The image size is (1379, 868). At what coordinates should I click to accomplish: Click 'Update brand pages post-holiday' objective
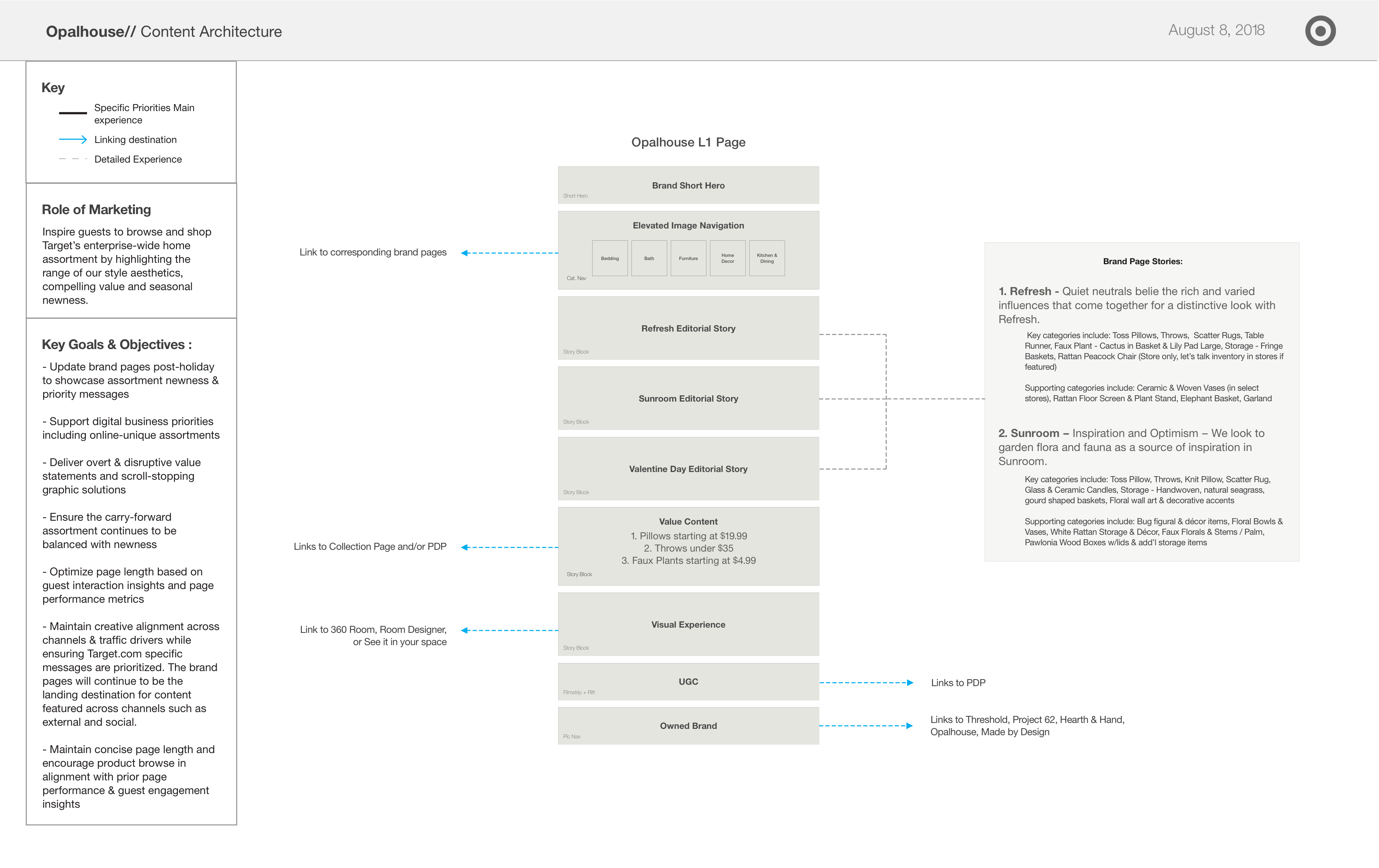click(x=130, y=381)
